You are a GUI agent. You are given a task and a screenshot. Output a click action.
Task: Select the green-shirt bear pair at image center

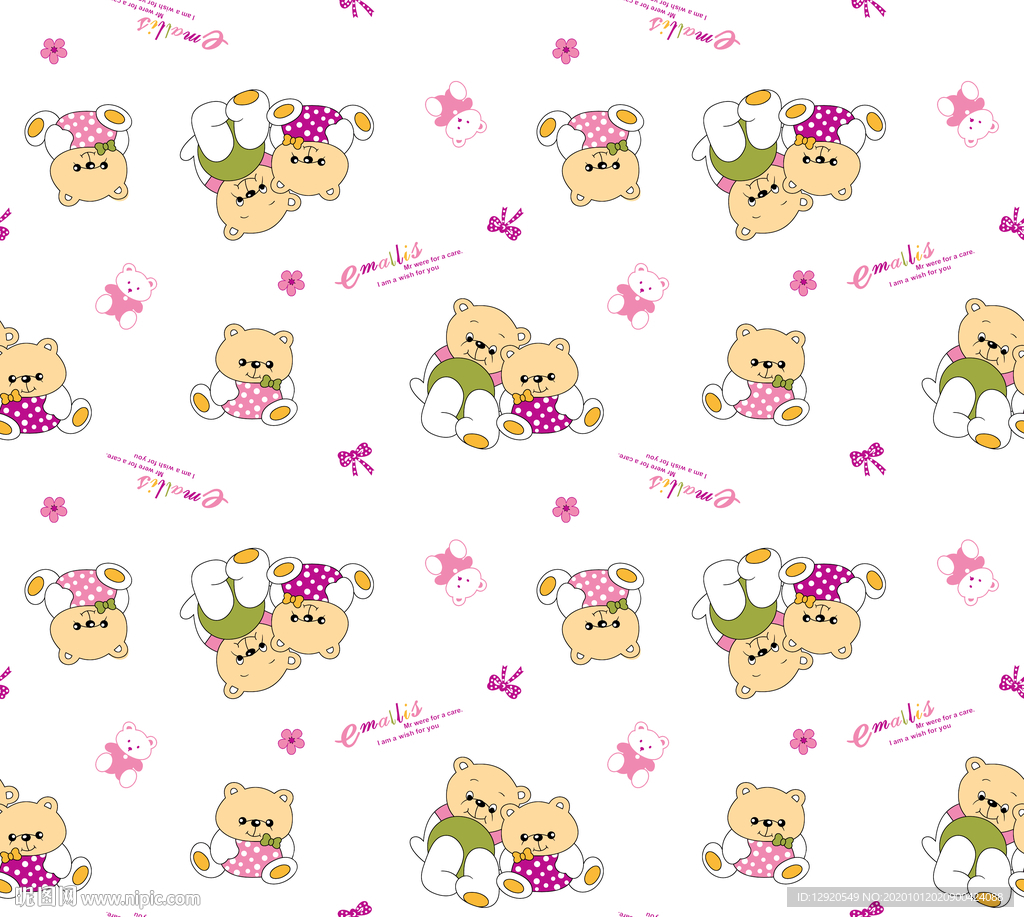(x=507, y=374)
